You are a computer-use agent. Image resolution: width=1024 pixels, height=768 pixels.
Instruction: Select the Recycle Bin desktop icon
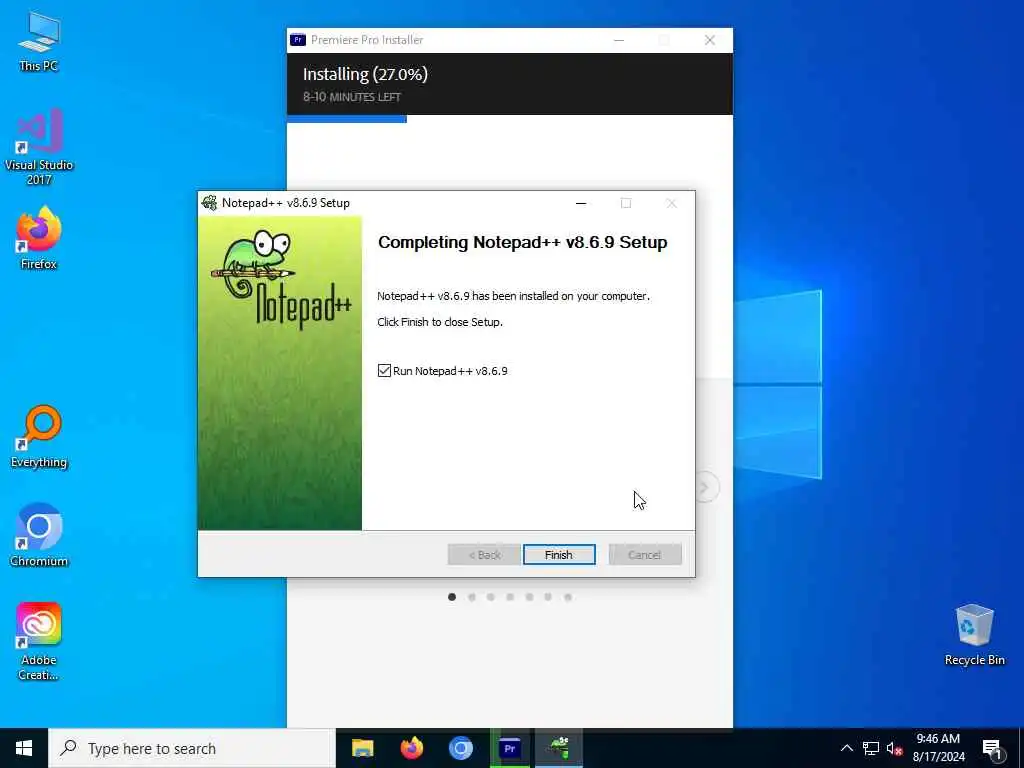(974, 635)
